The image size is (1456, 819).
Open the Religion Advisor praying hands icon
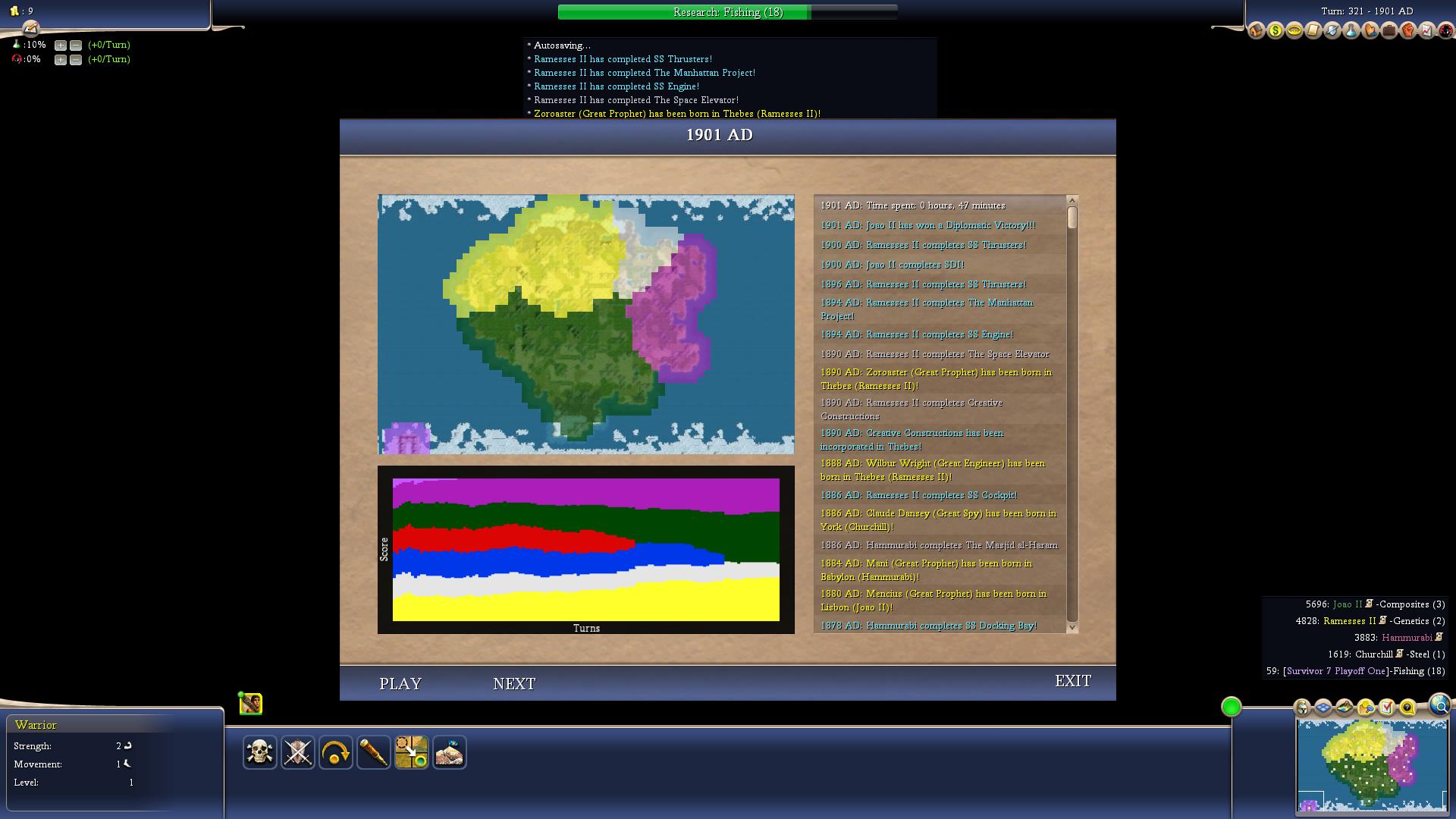1370,30
